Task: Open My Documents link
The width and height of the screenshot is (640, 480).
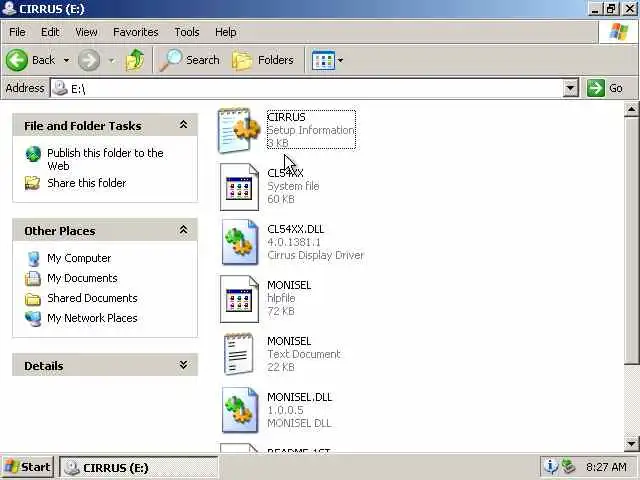Action: [82, 278]
